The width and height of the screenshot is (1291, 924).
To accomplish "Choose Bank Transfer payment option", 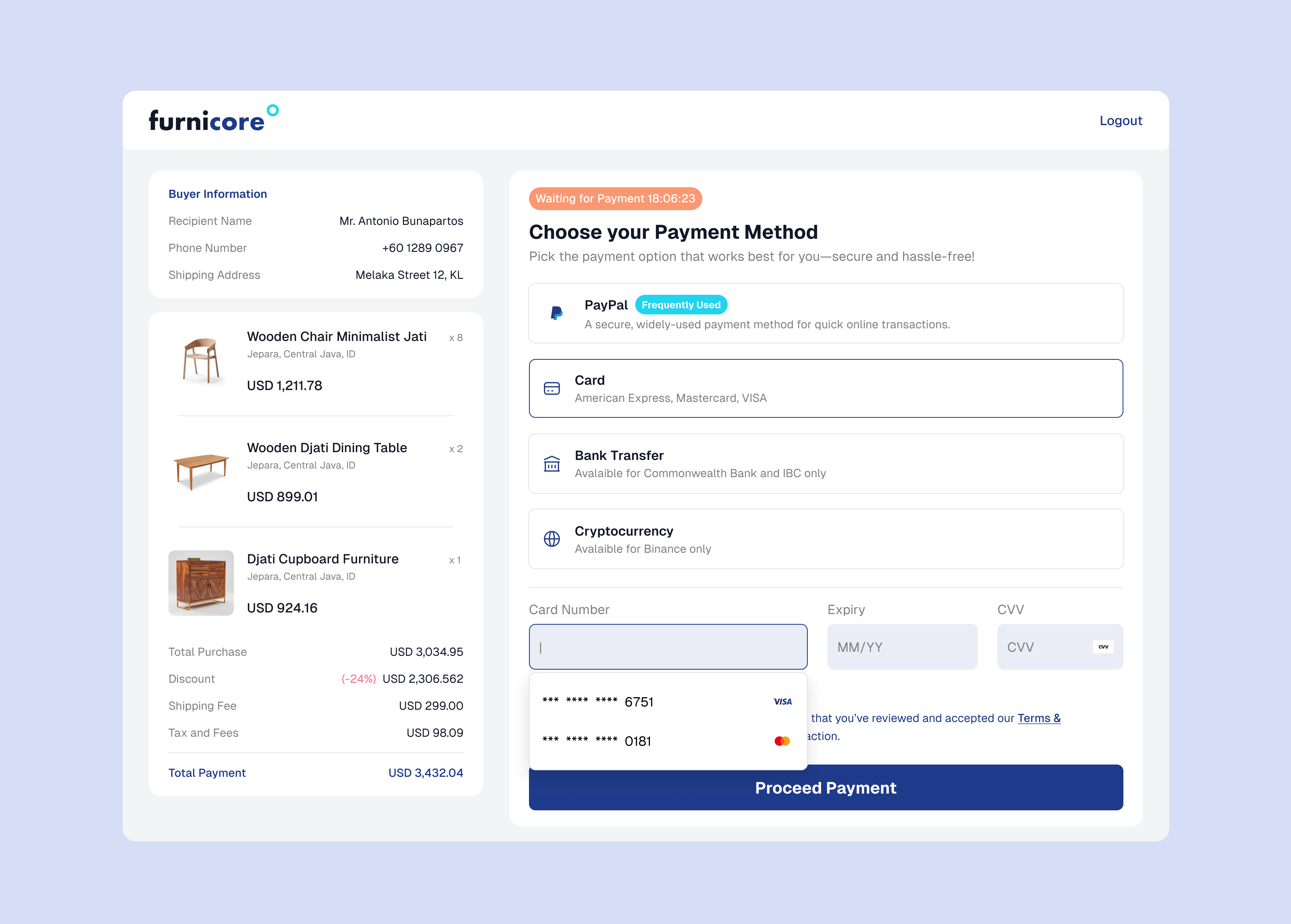I will 826,464.
